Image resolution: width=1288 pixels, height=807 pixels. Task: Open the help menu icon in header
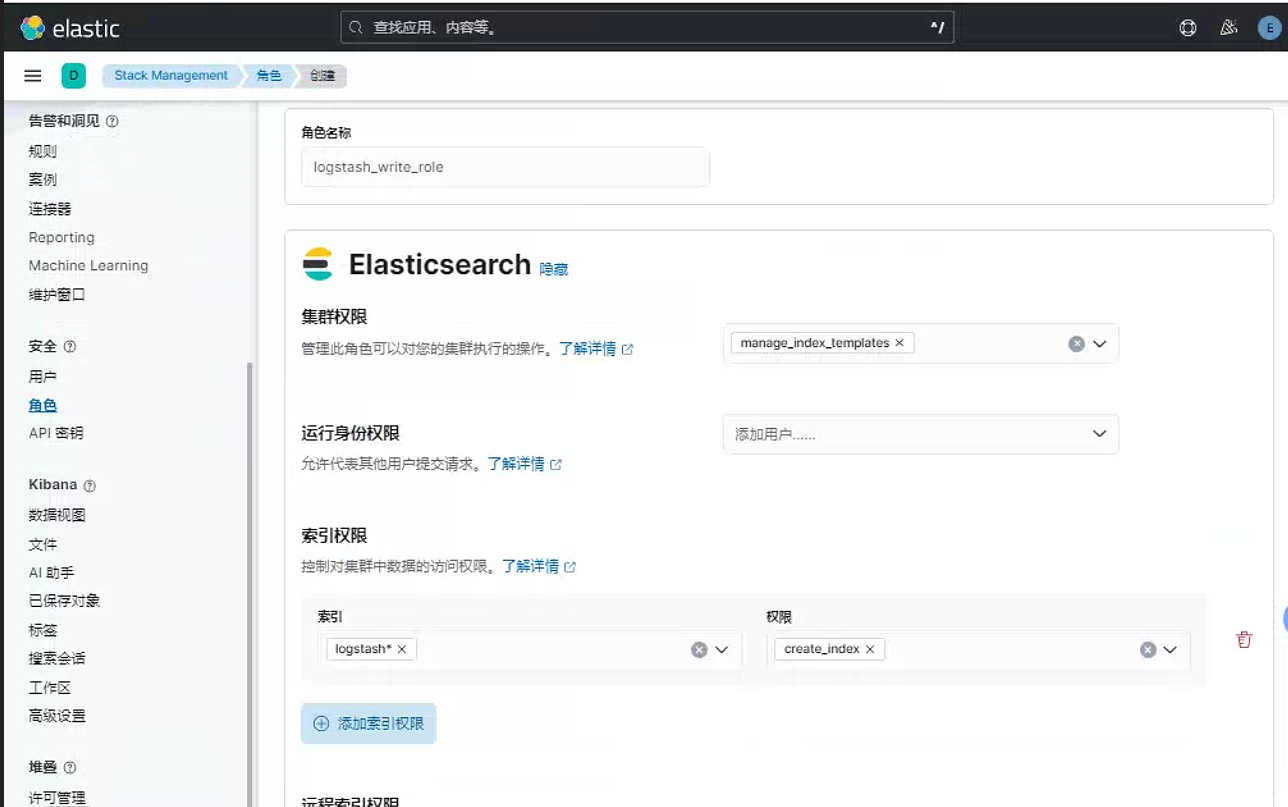[1188, 28]
